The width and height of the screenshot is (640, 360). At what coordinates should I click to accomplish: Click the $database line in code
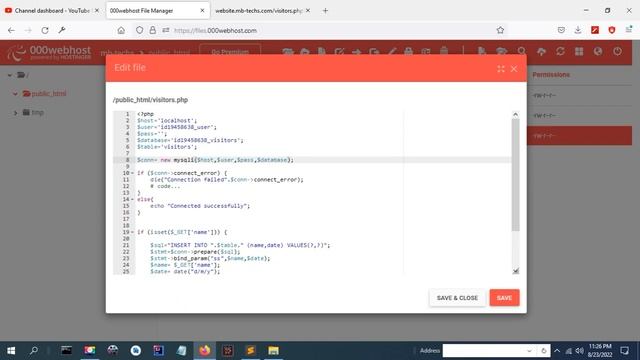(x=190, y=140)
